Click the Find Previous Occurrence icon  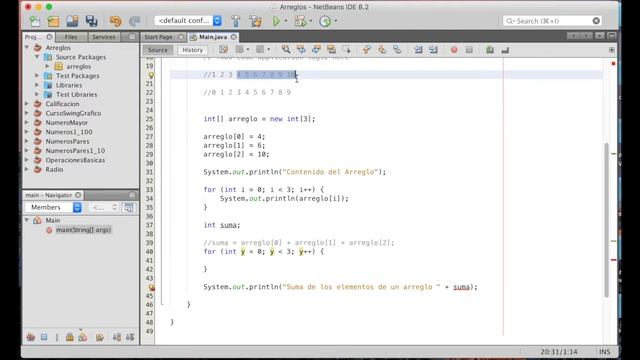coord(301,50)
